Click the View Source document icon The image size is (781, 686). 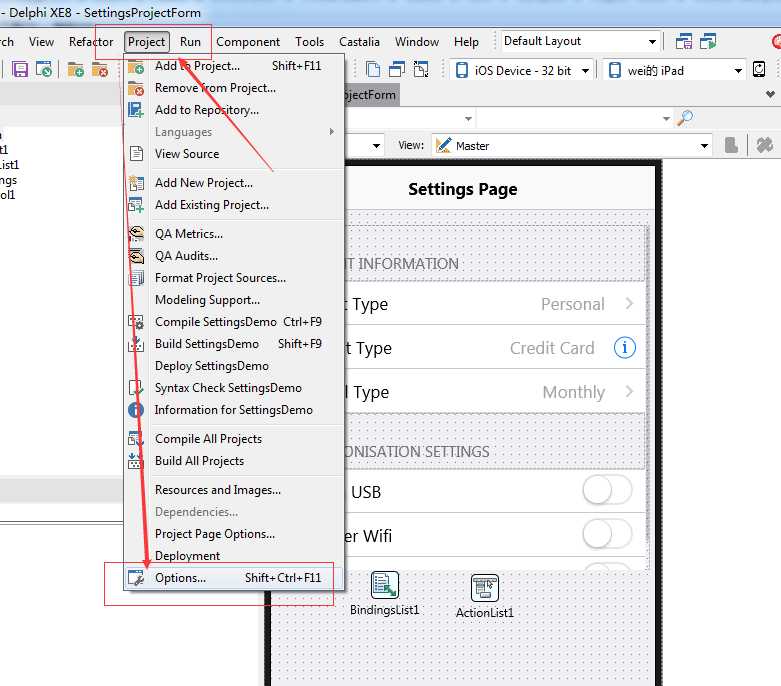tap(136, 153)
